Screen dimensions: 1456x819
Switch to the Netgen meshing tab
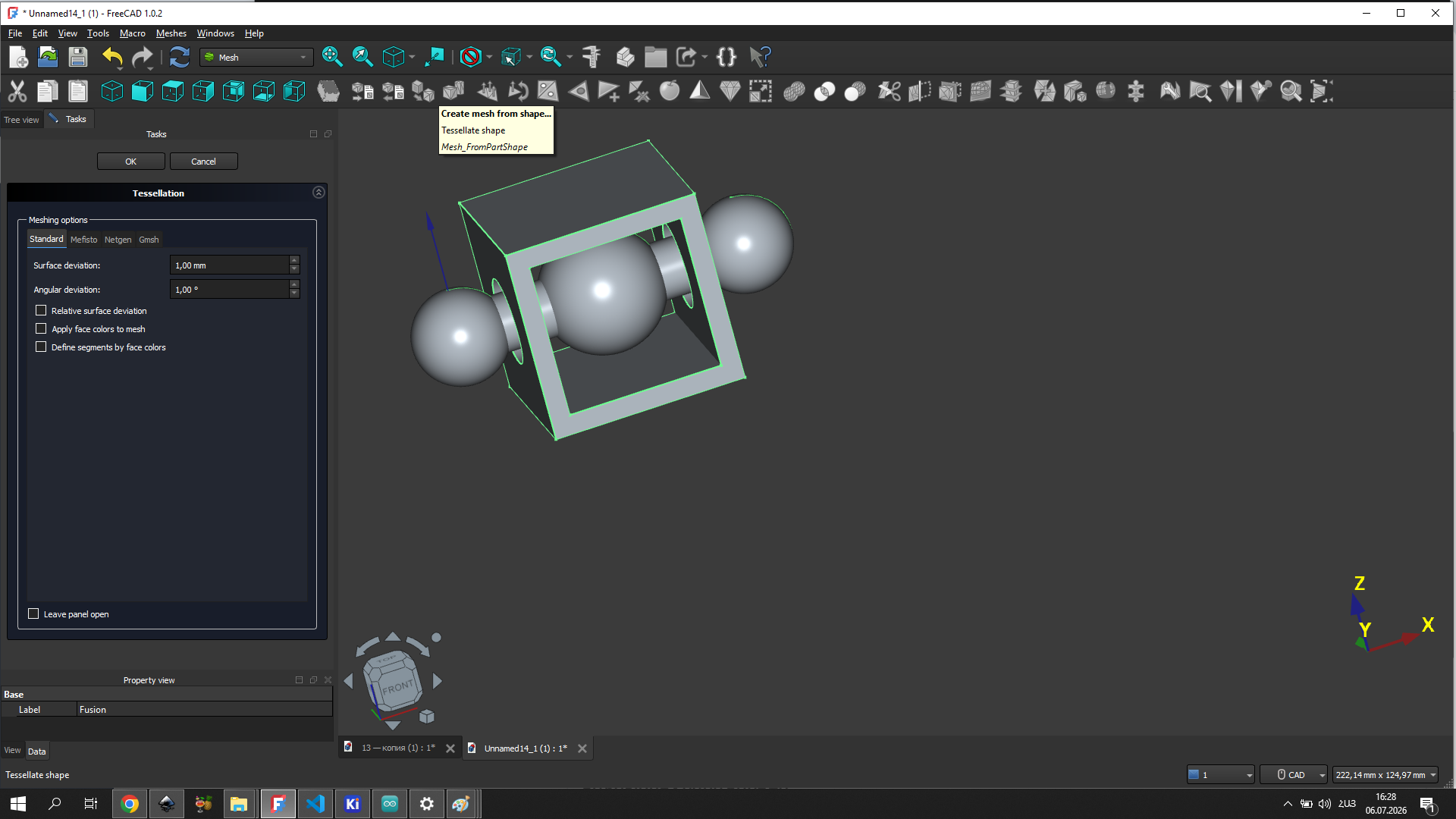point(118,240)
